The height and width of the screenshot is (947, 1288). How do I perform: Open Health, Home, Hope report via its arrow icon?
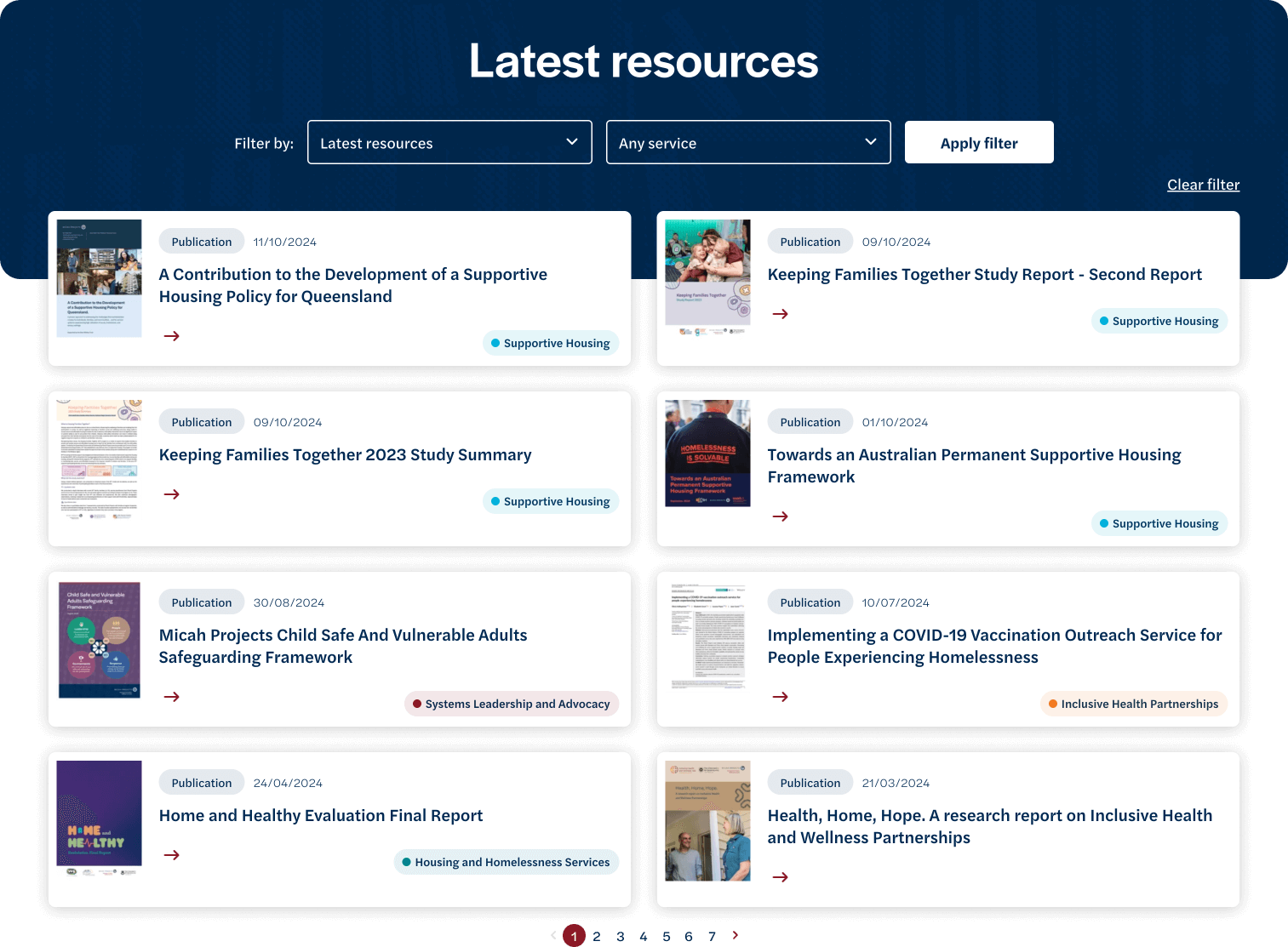[780, 876]
